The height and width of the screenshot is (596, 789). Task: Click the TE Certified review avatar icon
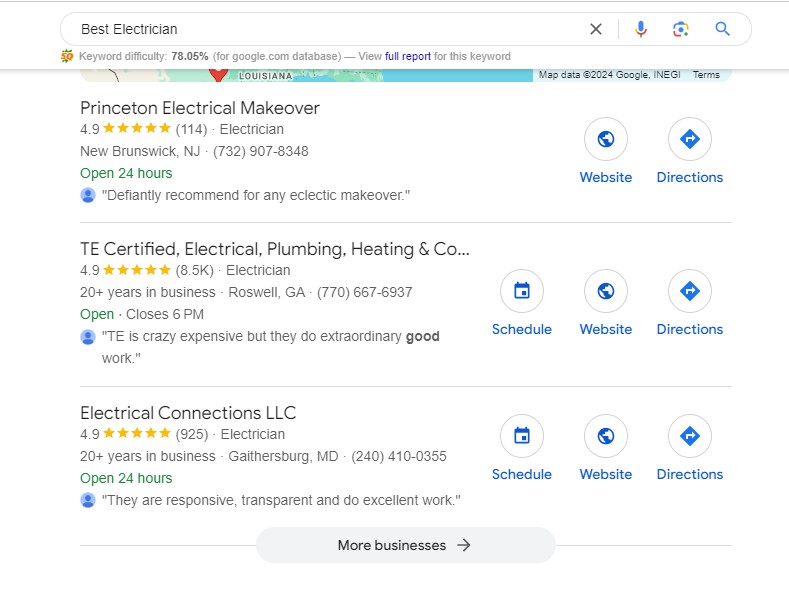pyautogui.click(x=88, y=337)
